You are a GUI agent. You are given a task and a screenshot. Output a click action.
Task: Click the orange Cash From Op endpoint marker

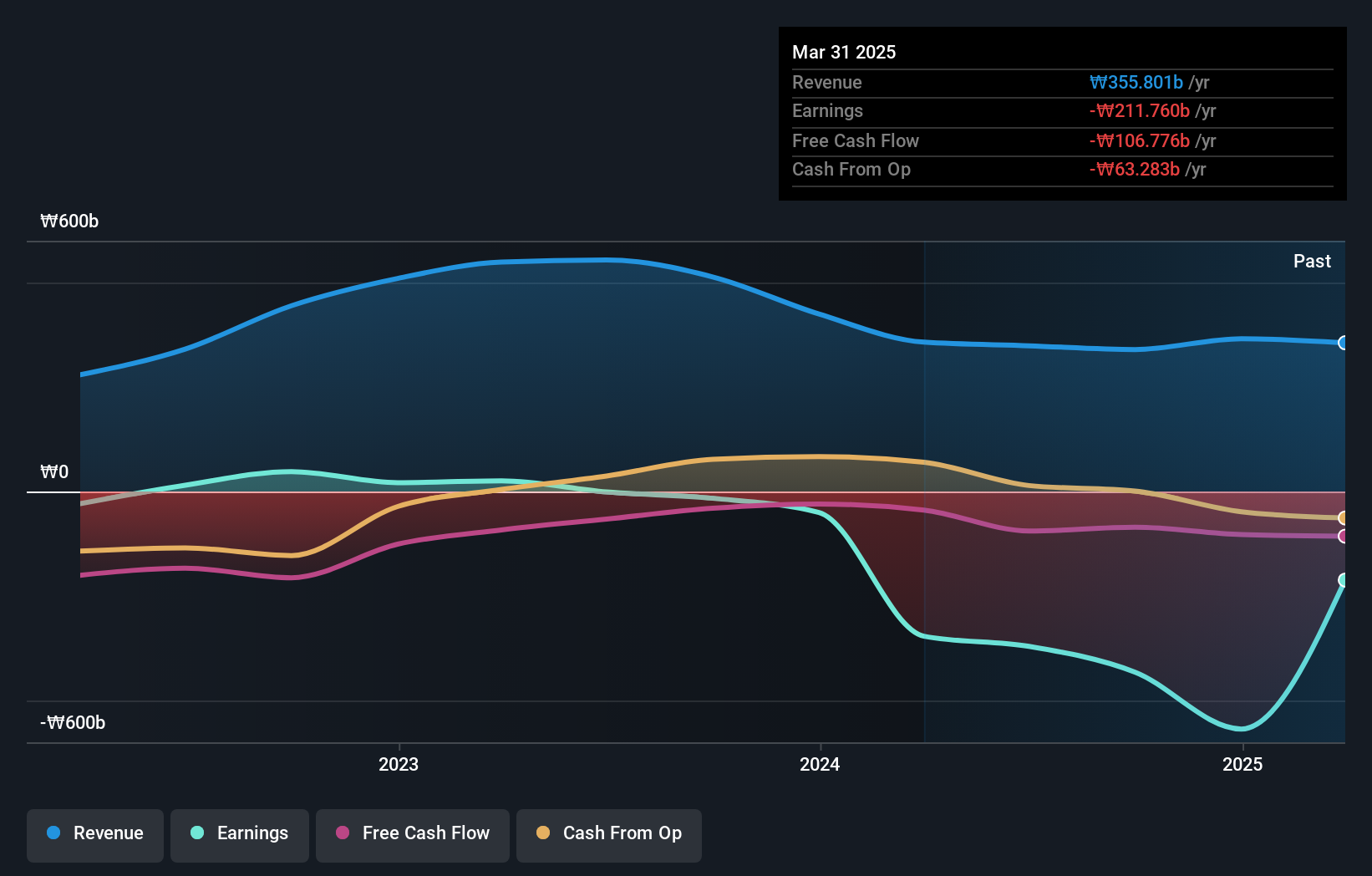click(1344, 518)
